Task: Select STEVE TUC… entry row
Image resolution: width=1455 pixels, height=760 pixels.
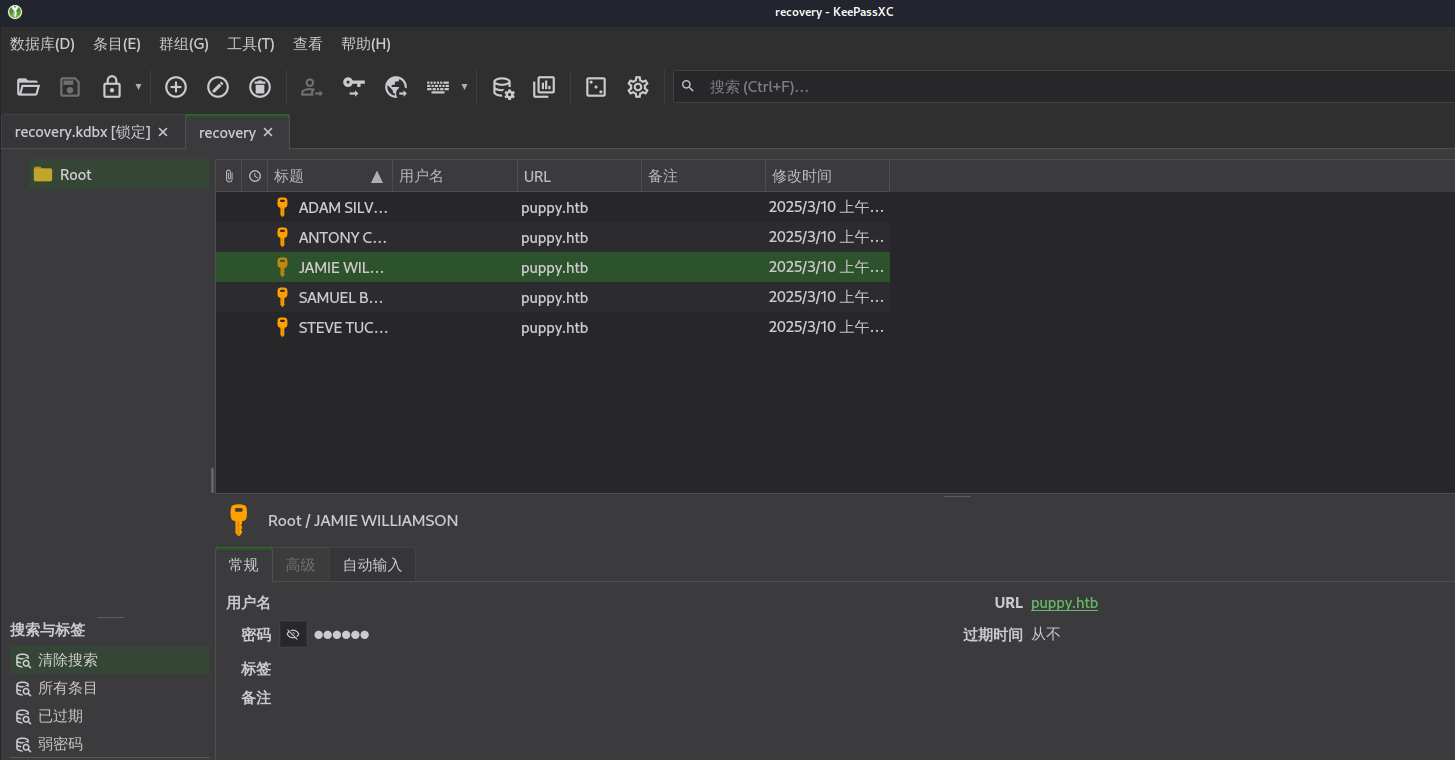Action: [x=553, y=328]
